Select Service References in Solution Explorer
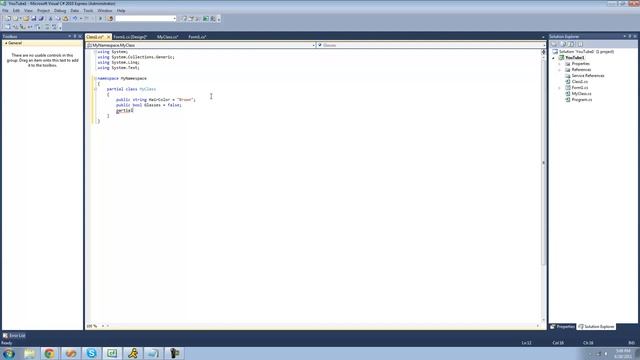The height and width of the screenshot is (360, 640). pyautogui.click(x=587, y=76)
